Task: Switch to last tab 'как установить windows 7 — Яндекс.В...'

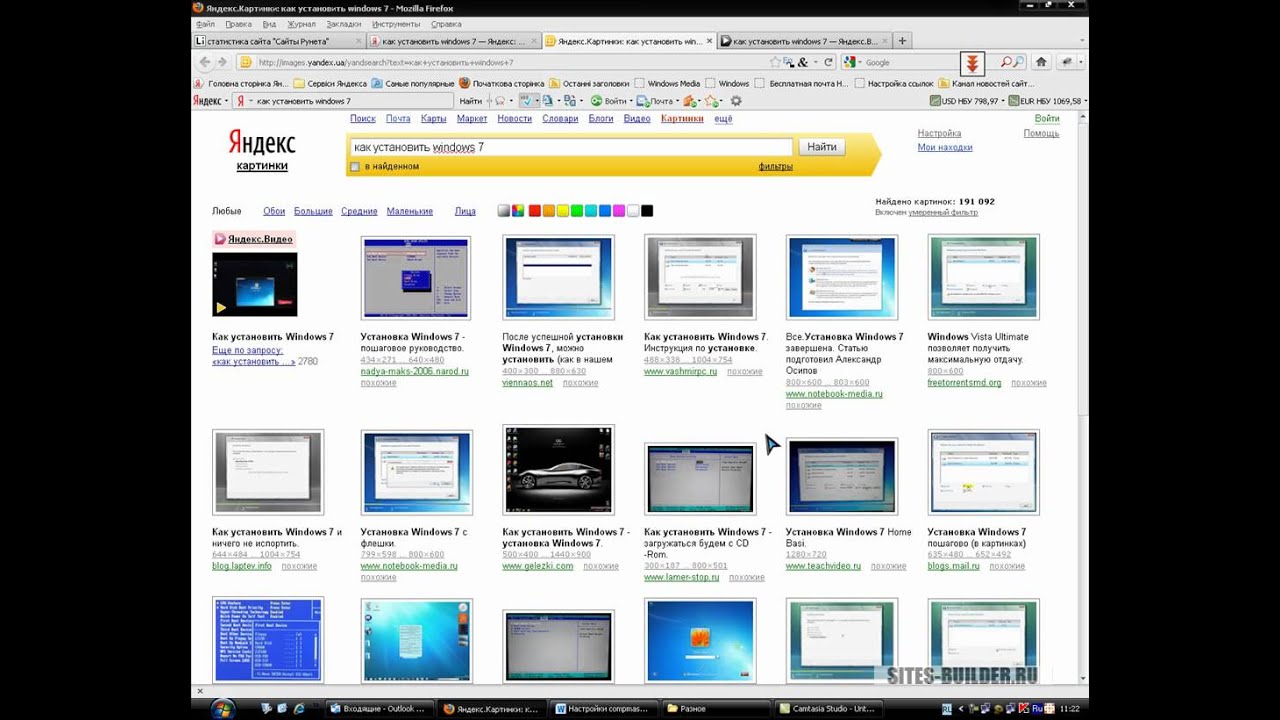Action: click(803, 41)
